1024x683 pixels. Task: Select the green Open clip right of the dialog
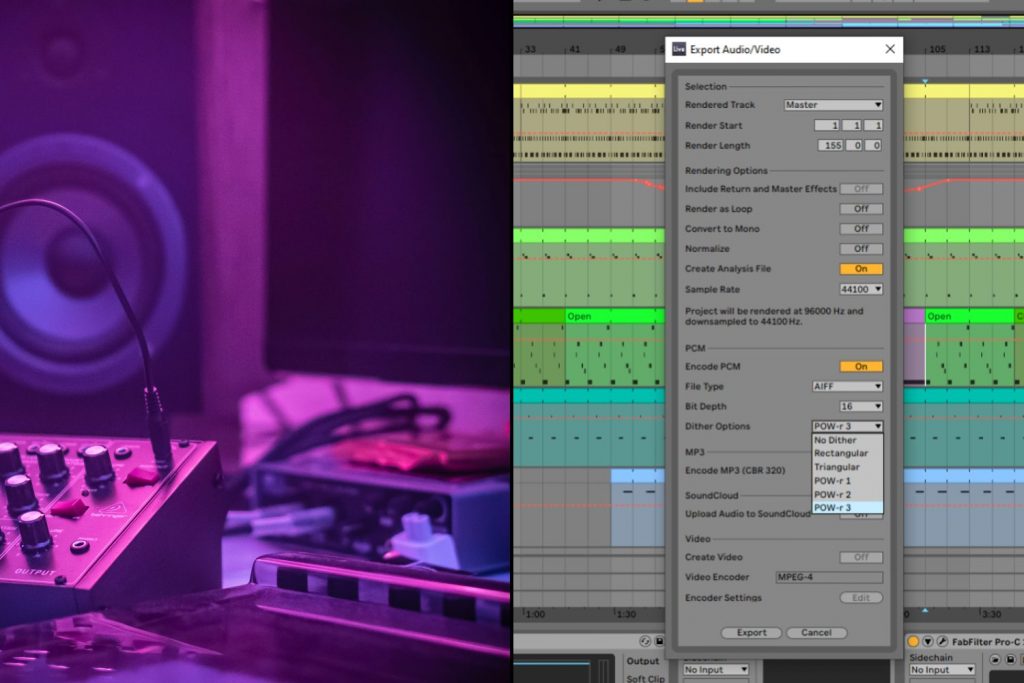coord(969,316)
